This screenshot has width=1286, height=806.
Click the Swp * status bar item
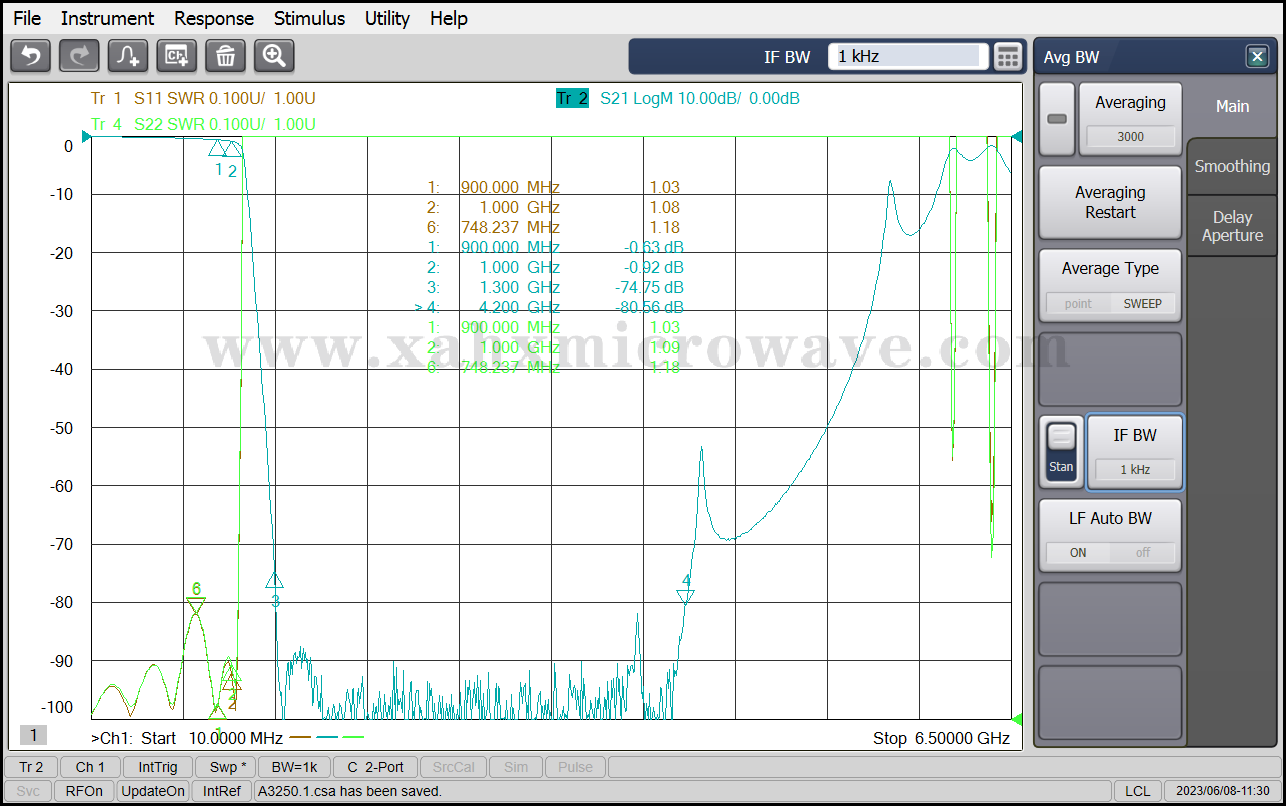[x=226, y=767]
